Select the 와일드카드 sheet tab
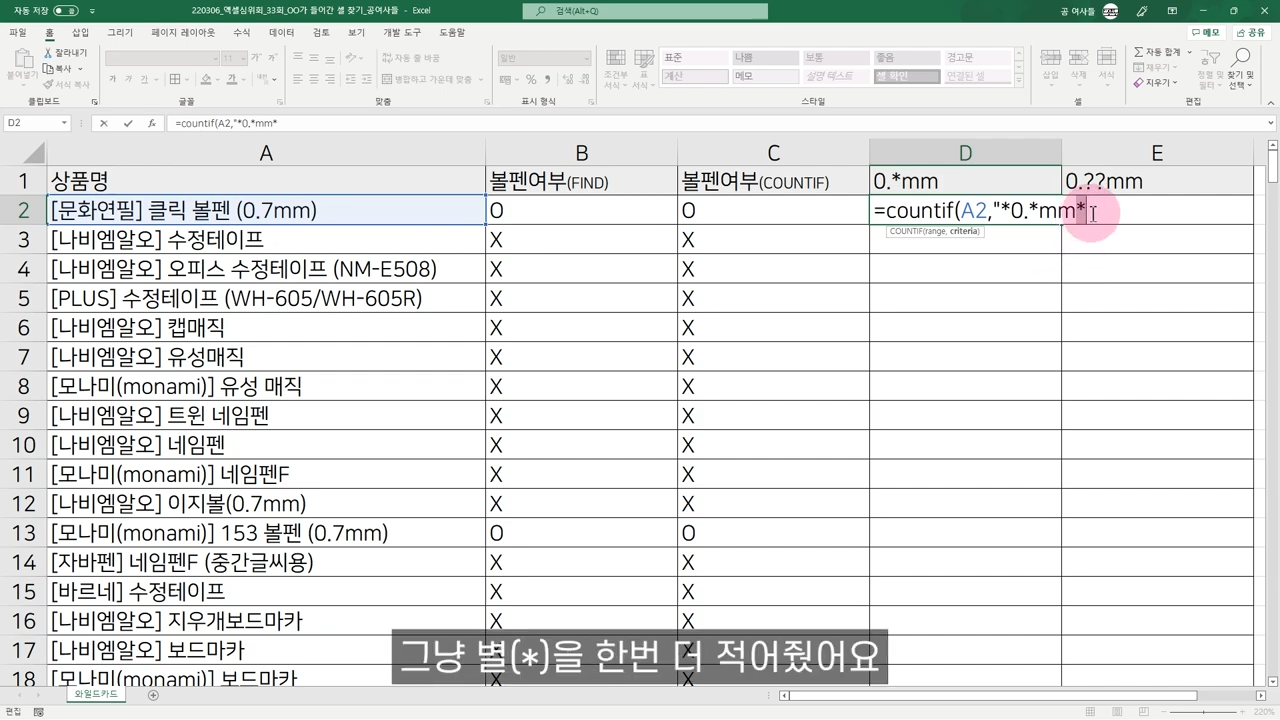 click(96, 694)
